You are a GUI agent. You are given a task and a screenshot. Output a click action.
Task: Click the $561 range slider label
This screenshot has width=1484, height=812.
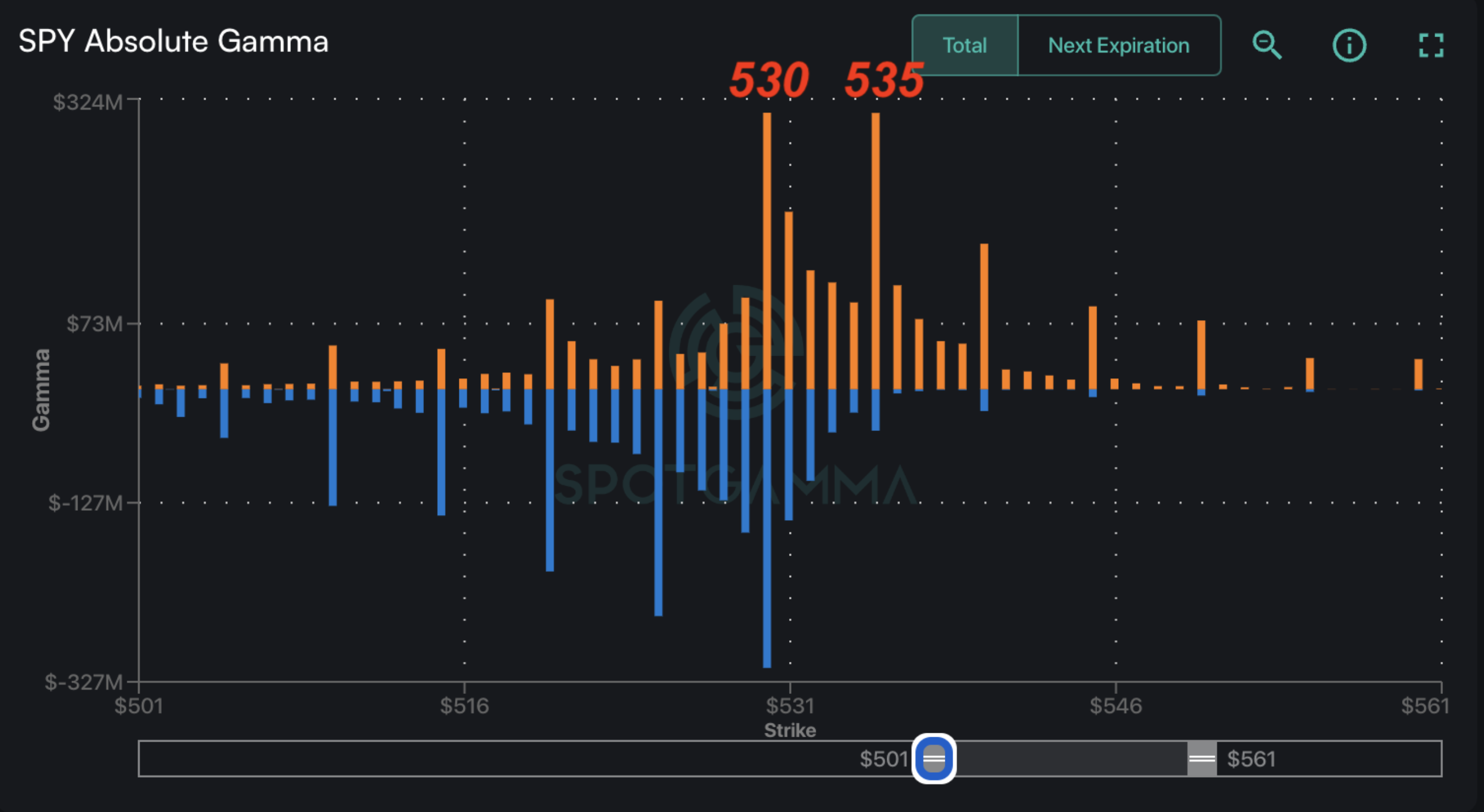tap(1251, 759)
